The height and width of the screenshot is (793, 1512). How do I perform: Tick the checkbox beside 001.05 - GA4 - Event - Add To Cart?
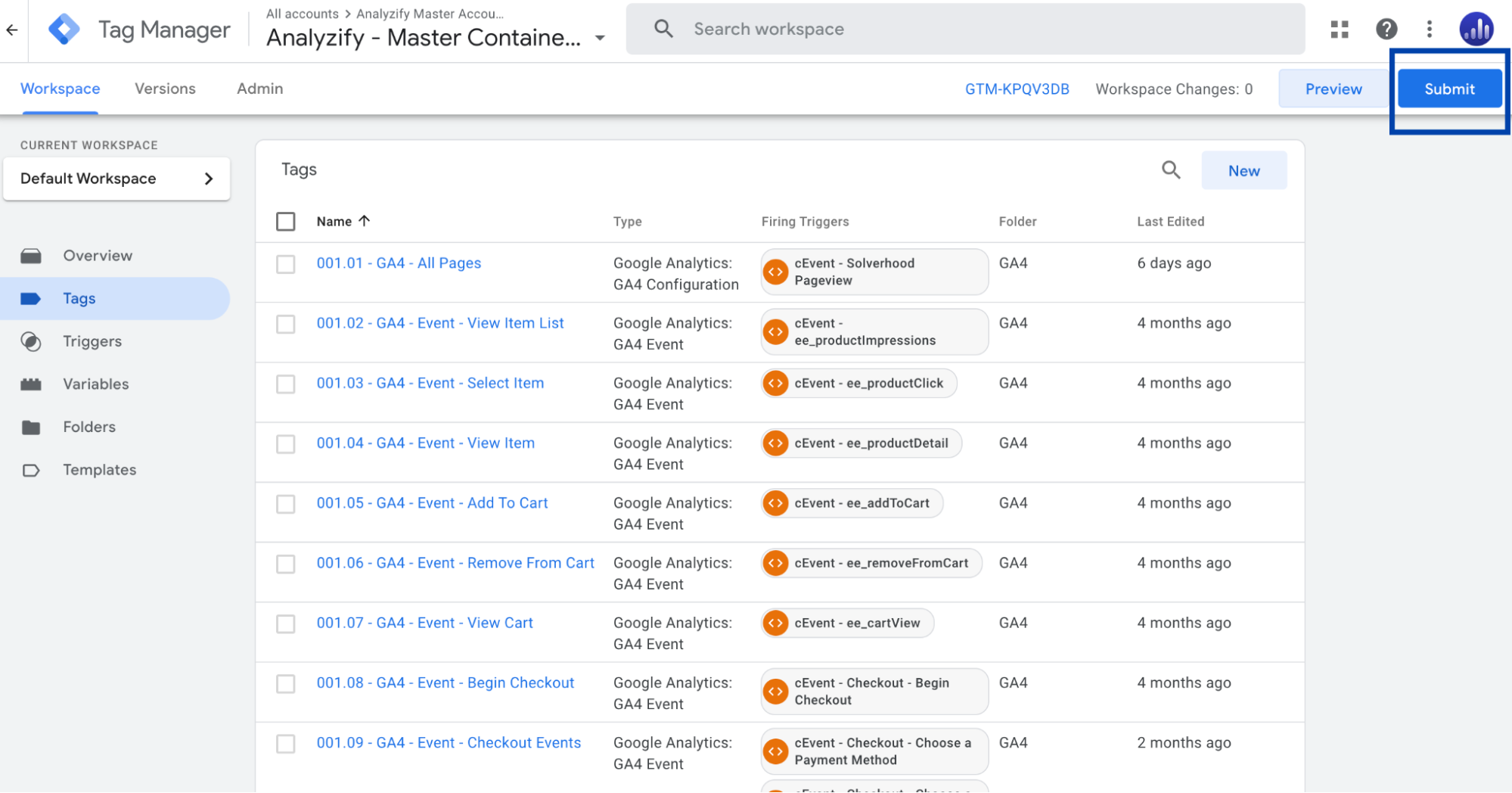(285, 504)
